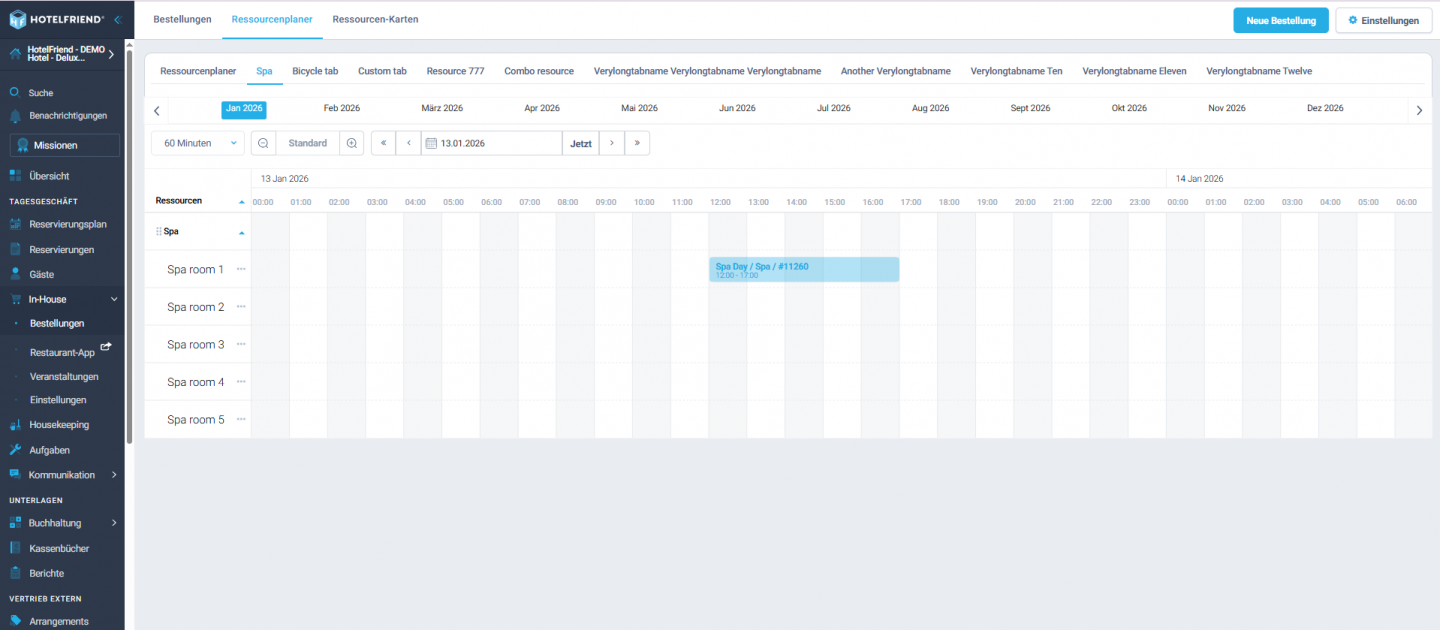Collapse the sidebar using the top arrow icon
This screenshot has height=630, width=1440.
click(x=117, y=20)
